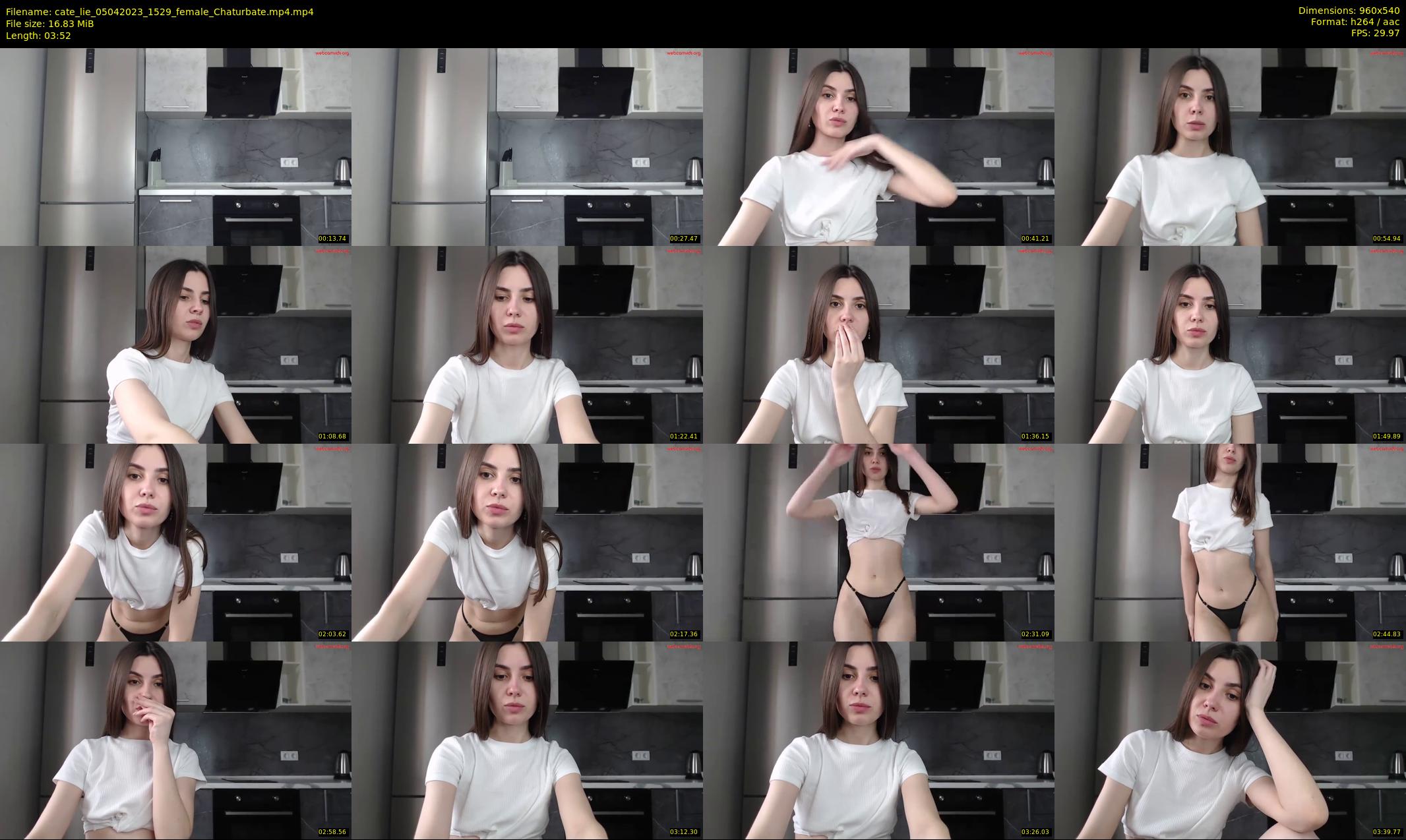Click the Filename text in the header
1406x840 pixels.
click(160, 12)
